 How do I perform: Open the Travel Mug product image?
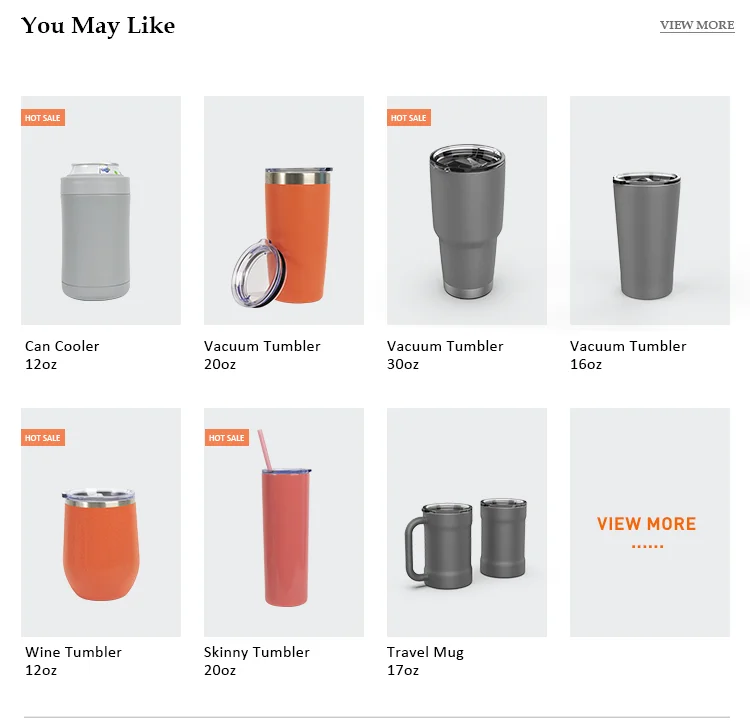point(467,522)
